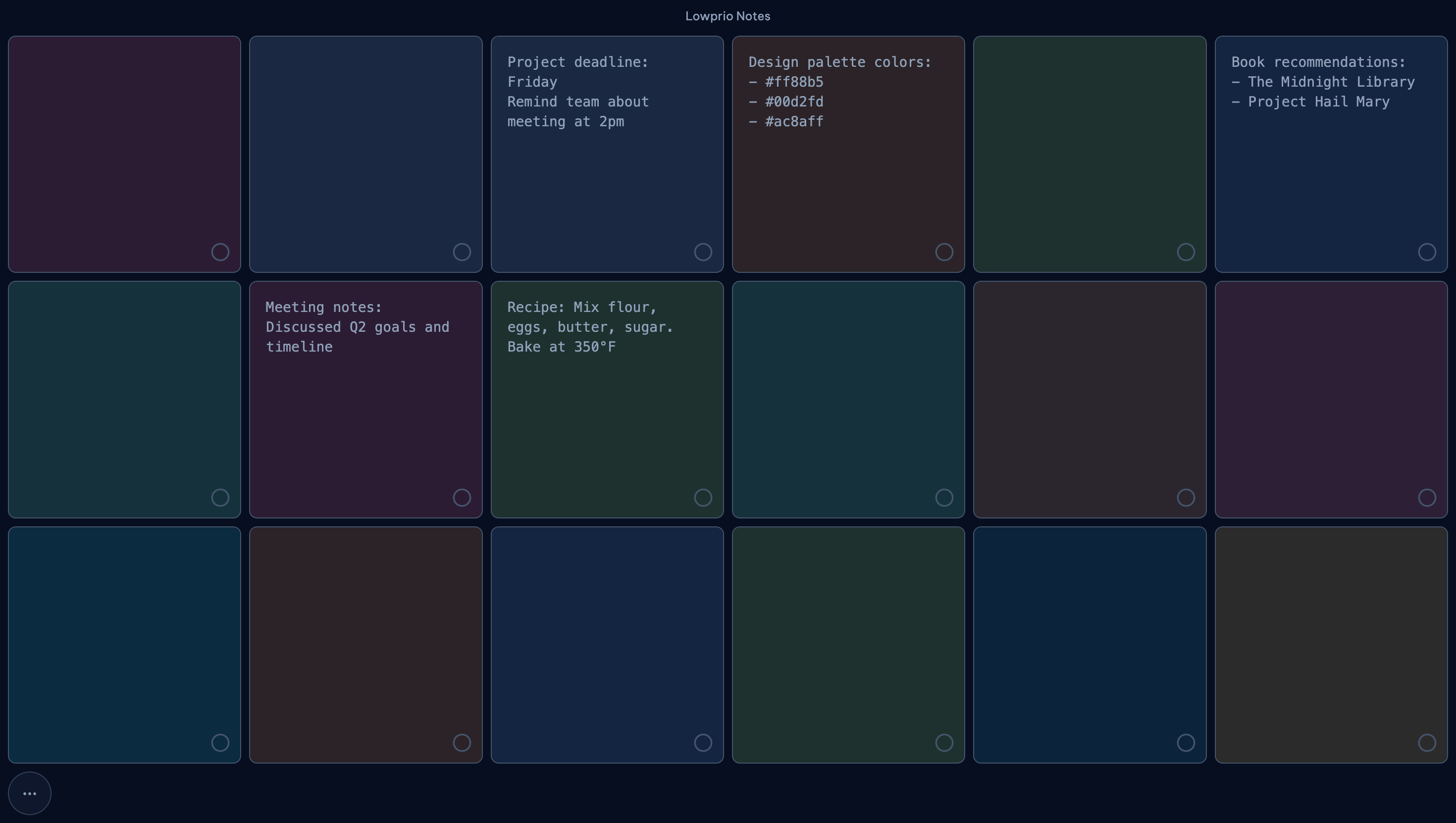Focus empty green note left of Book recommendations
The height and width of the screenshot is (823, 1456).
(x=1090, y=154)
